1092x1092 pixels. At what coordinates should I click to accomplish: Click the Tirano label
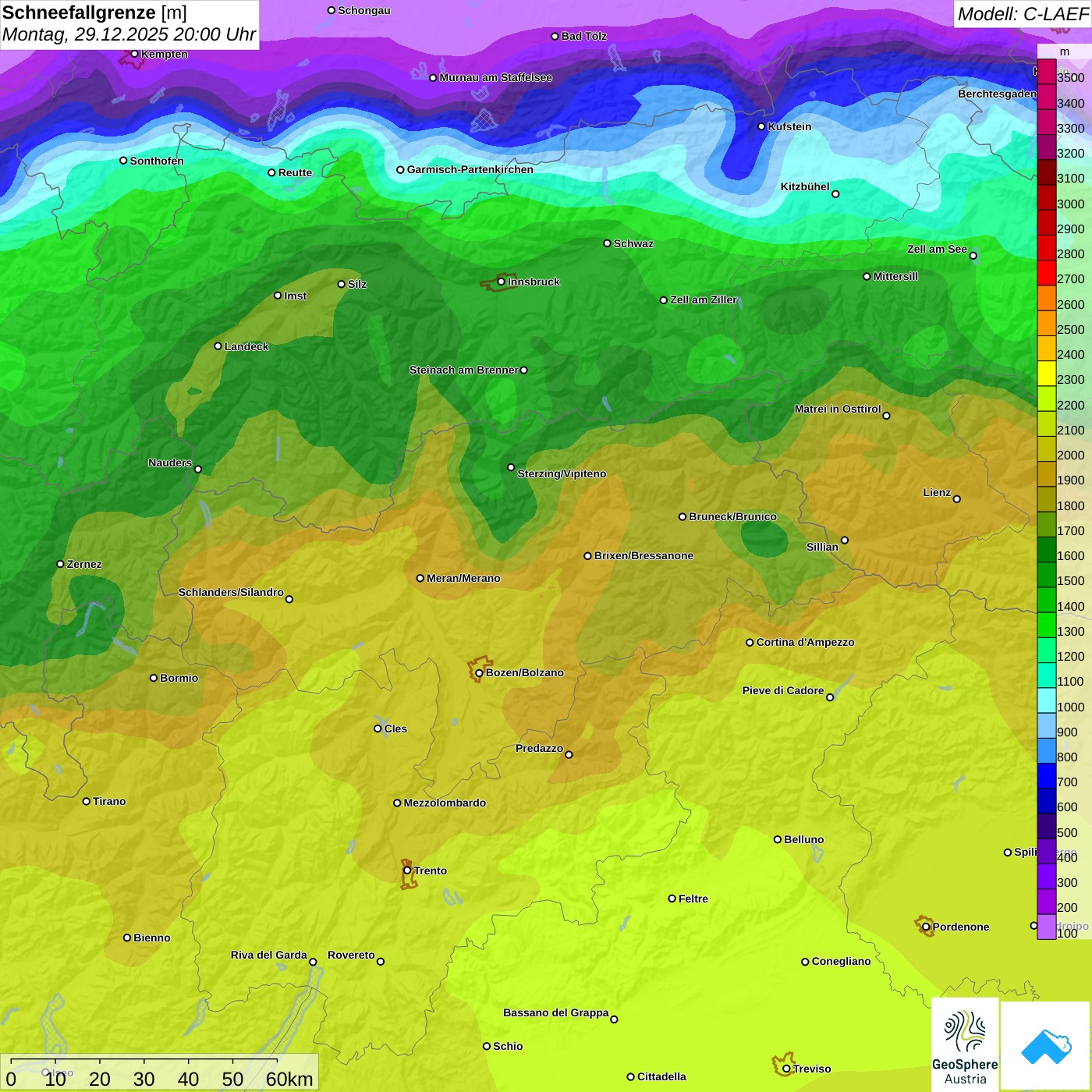tap(109, 801)
